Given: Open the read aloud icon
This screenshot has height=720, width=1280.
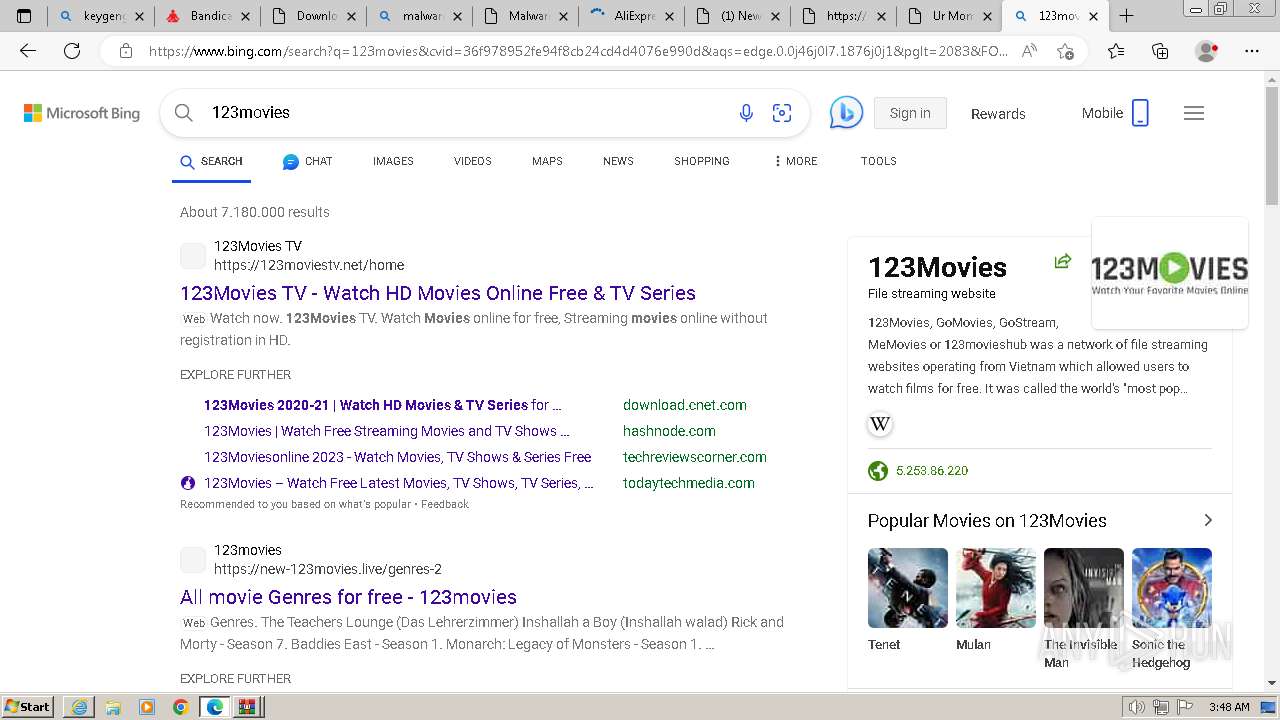Looking at the screenshot, I should click(1029, 51).
